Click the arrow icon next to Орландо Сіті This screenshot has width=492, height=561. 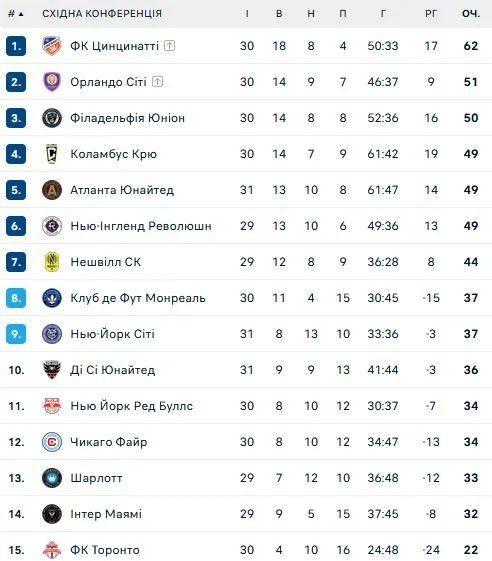click(x=157, y=82)
